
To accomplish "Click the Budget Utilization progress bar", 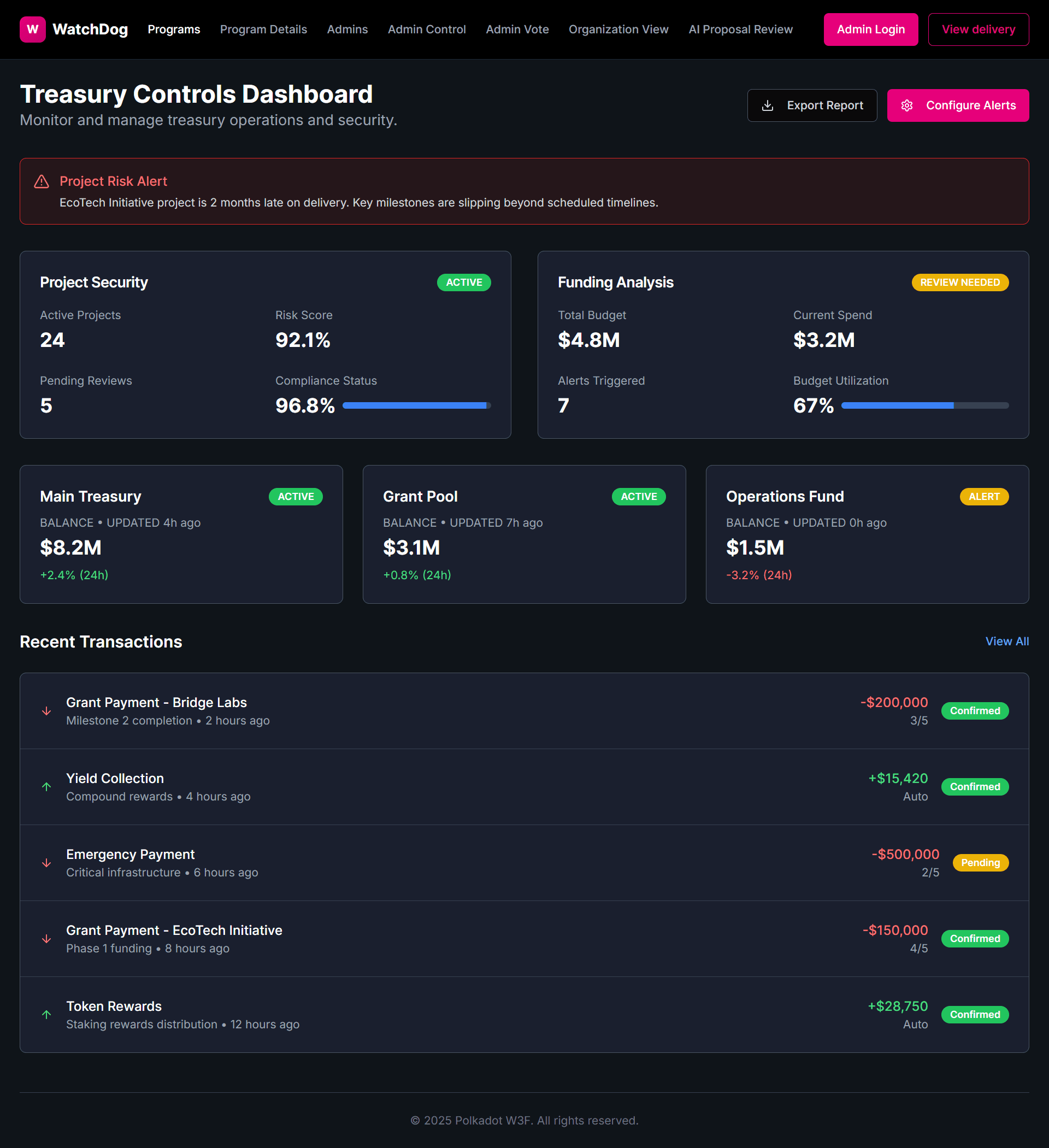I will [924, 405].
